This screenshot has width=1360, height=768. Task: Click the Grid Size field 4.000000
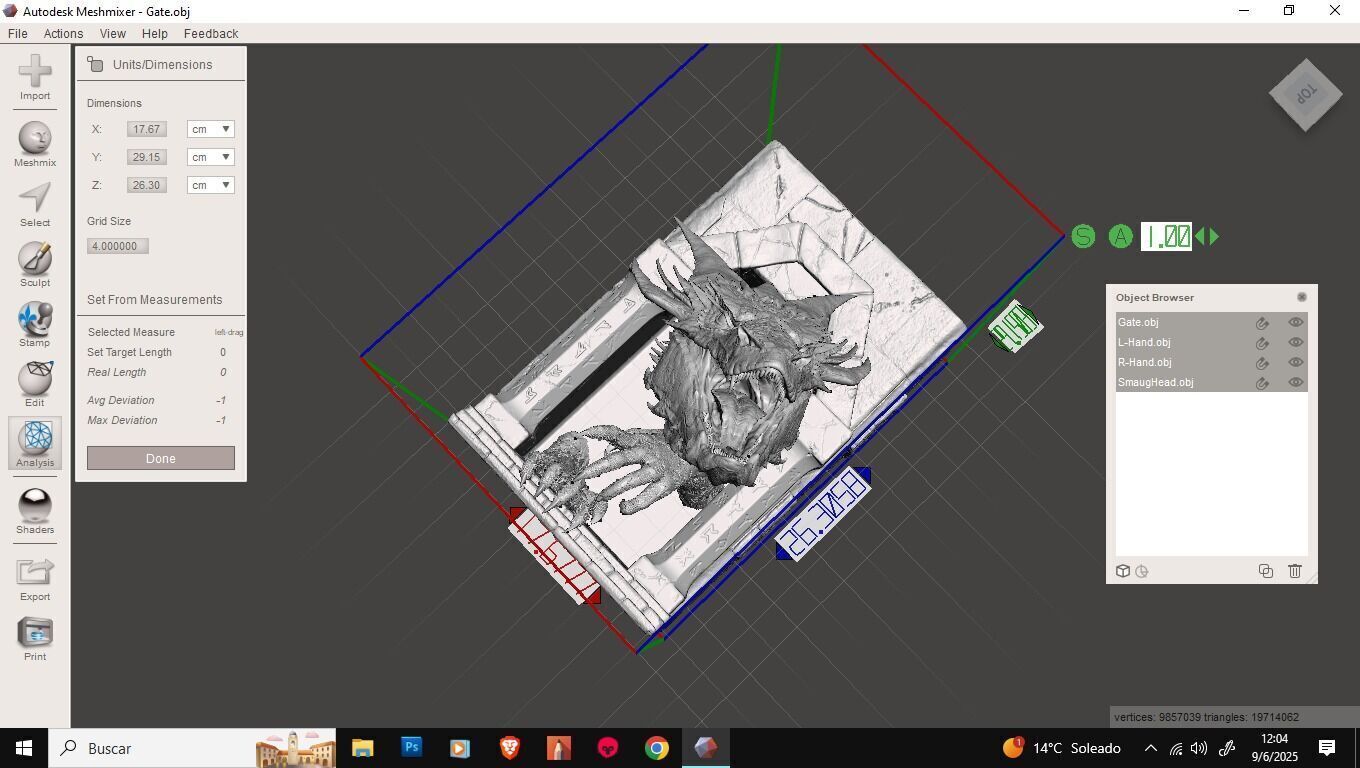pyautogui.click(x=118, y=246)
